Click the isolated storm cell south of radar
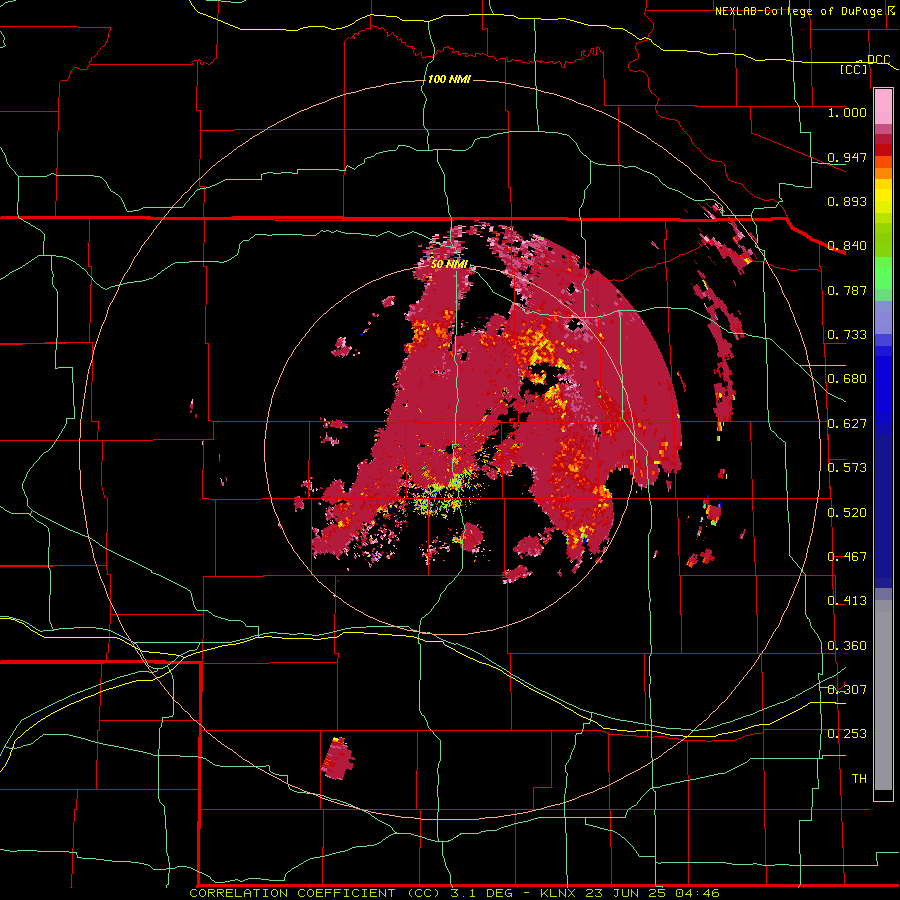This screenshot has height=900, width=900. click(x=338, y=758)
